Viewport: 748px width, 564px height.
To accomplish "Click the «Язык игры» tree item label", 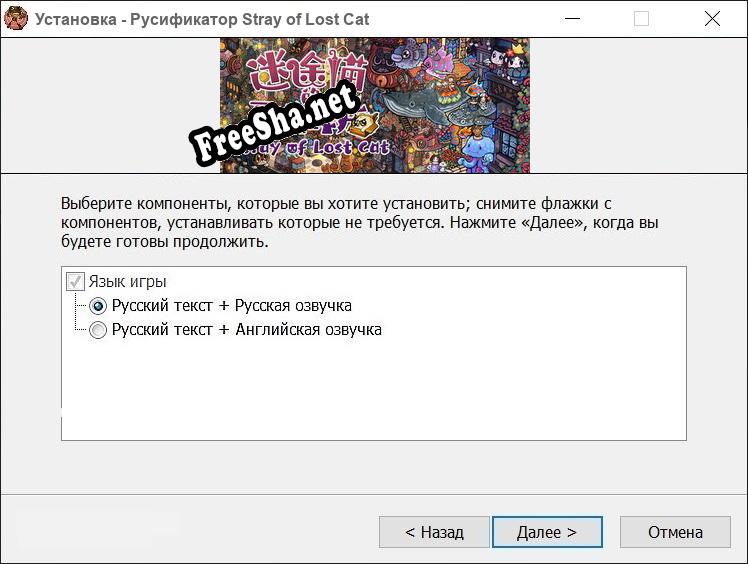I will pos(127,282).
